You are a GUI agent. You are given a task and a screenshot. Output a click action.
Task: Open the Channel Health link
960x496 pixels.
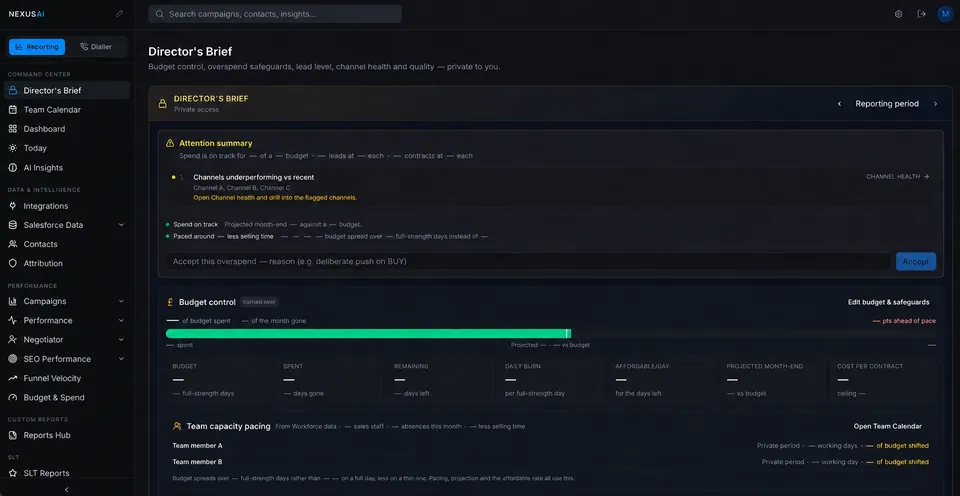(x=898, y=176)
